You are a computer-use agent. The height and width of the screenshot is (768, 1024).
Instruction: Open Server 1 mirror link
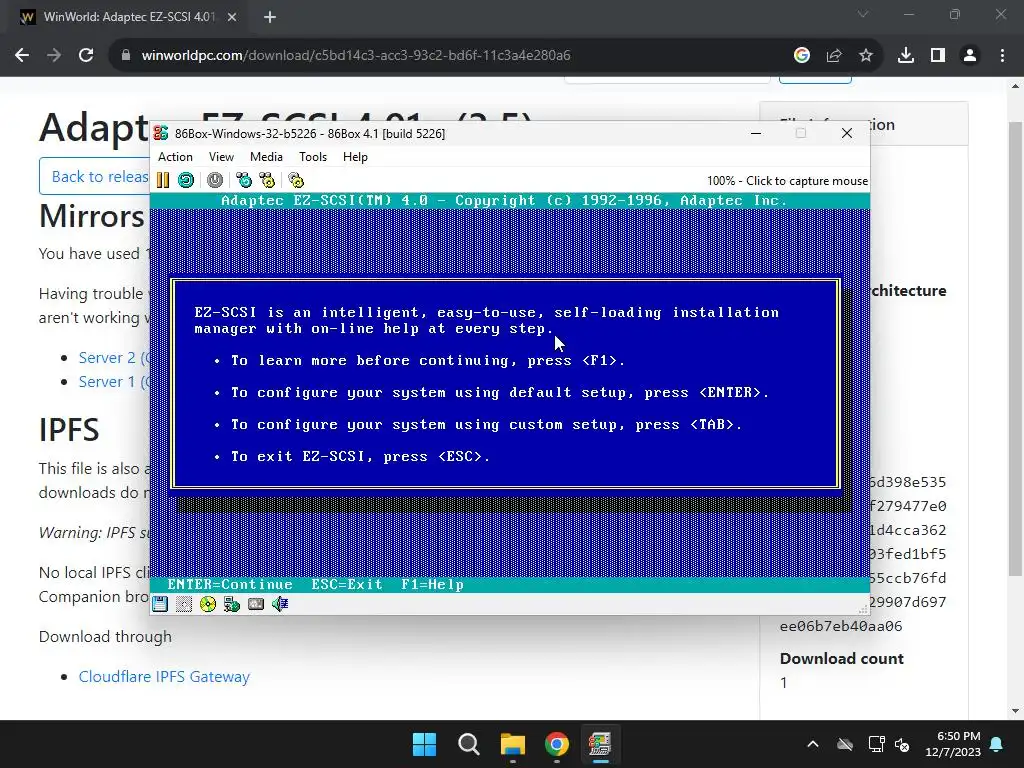tap(114, 381)
